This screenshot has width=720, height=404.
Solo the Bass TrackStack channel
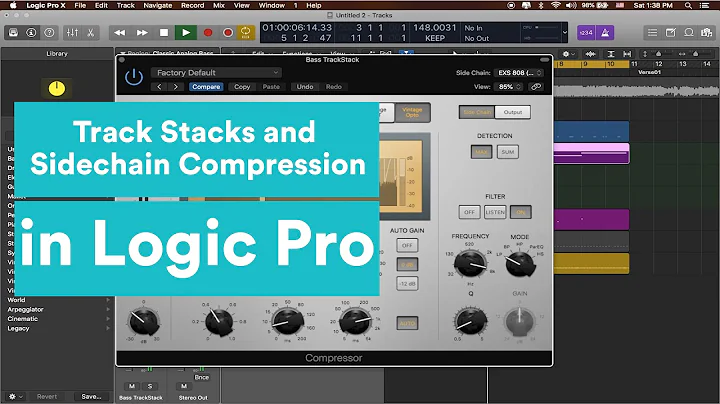click(x=150, y=387)
